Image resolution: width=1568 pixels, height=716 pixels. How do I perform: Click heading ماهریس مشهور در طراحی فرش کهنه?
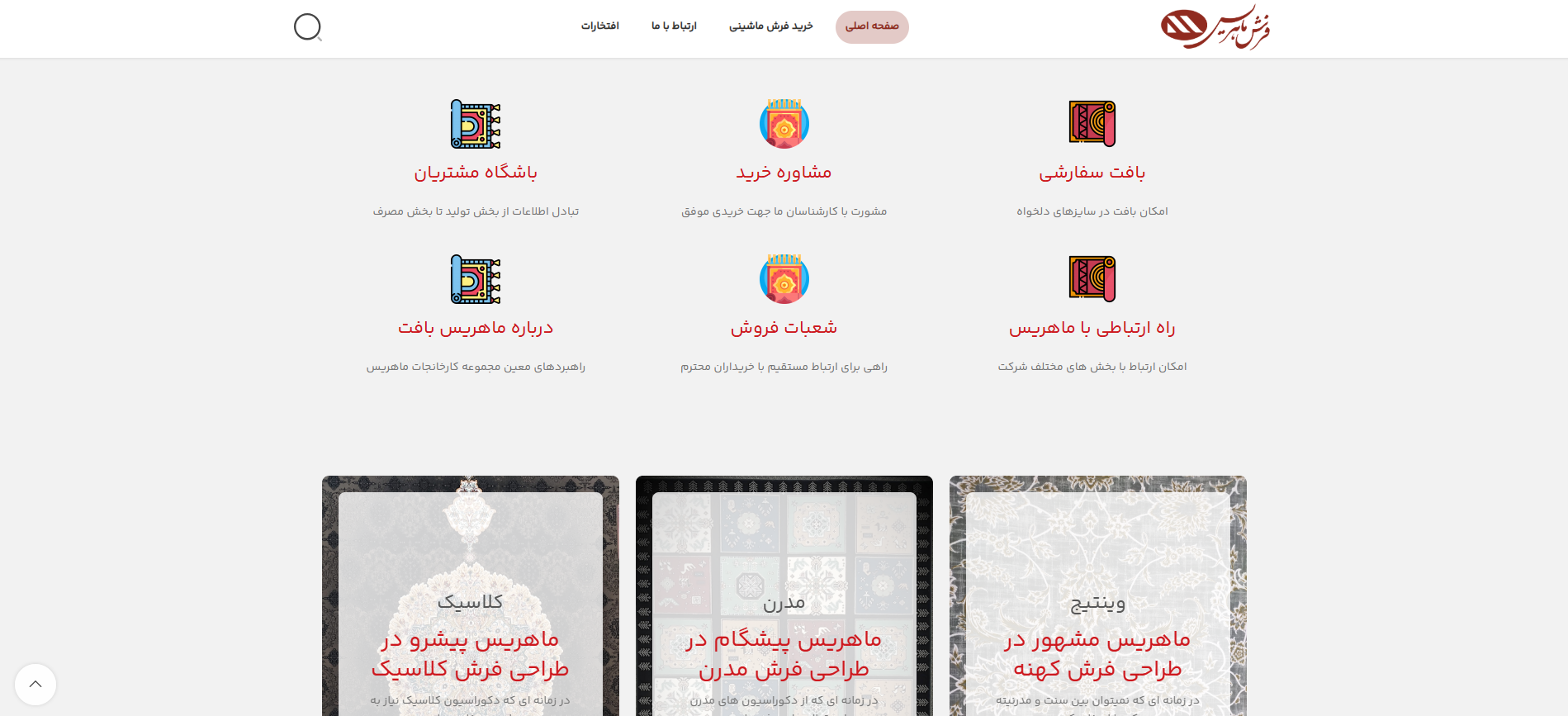(1097, 654)
